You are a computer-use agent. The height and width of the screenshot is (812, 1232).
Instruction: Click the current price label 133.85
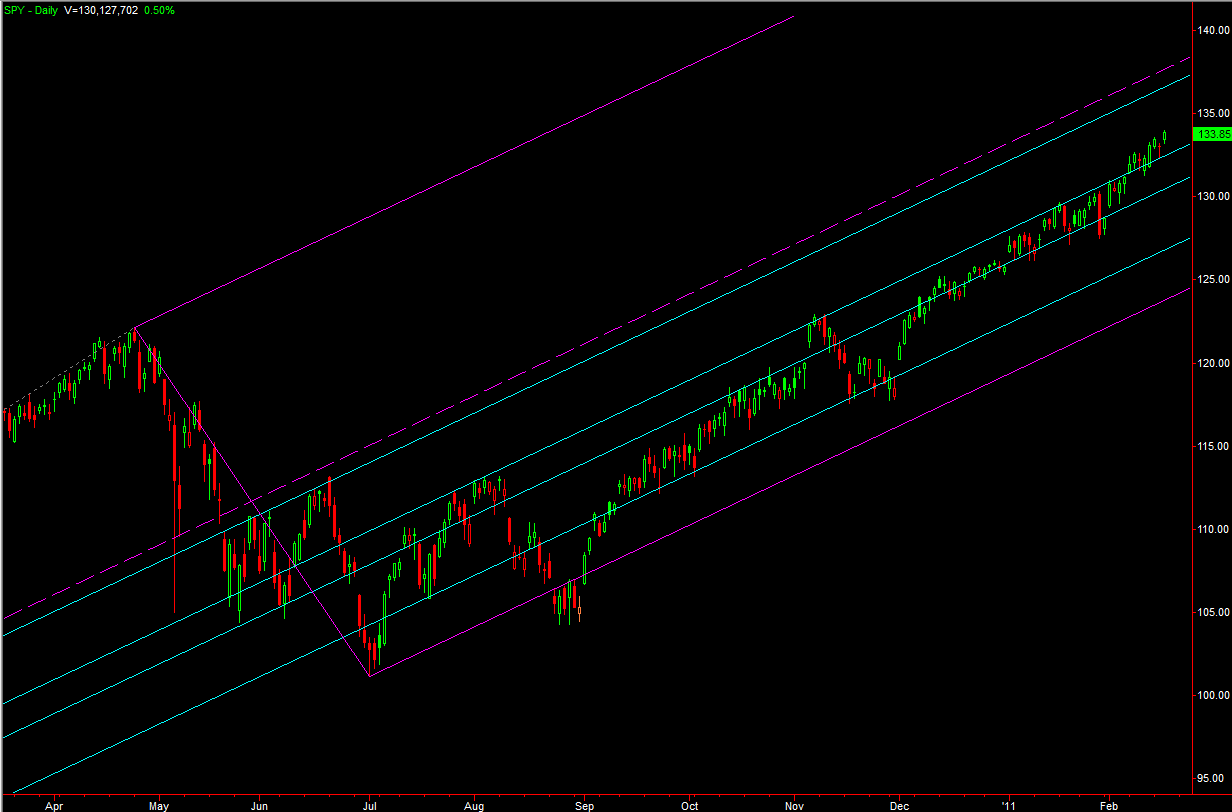pos(1212,134)
